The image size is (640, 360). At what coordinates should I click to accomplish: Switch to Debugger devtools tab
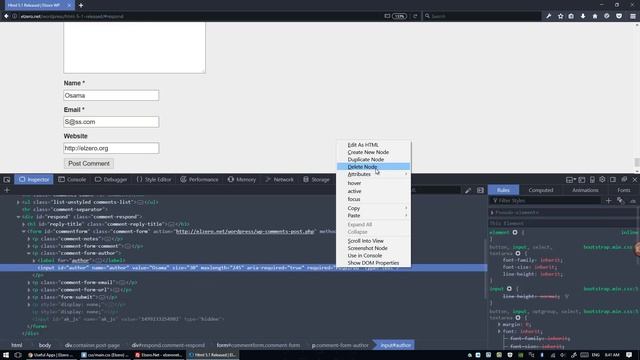(x=111, y=180)
